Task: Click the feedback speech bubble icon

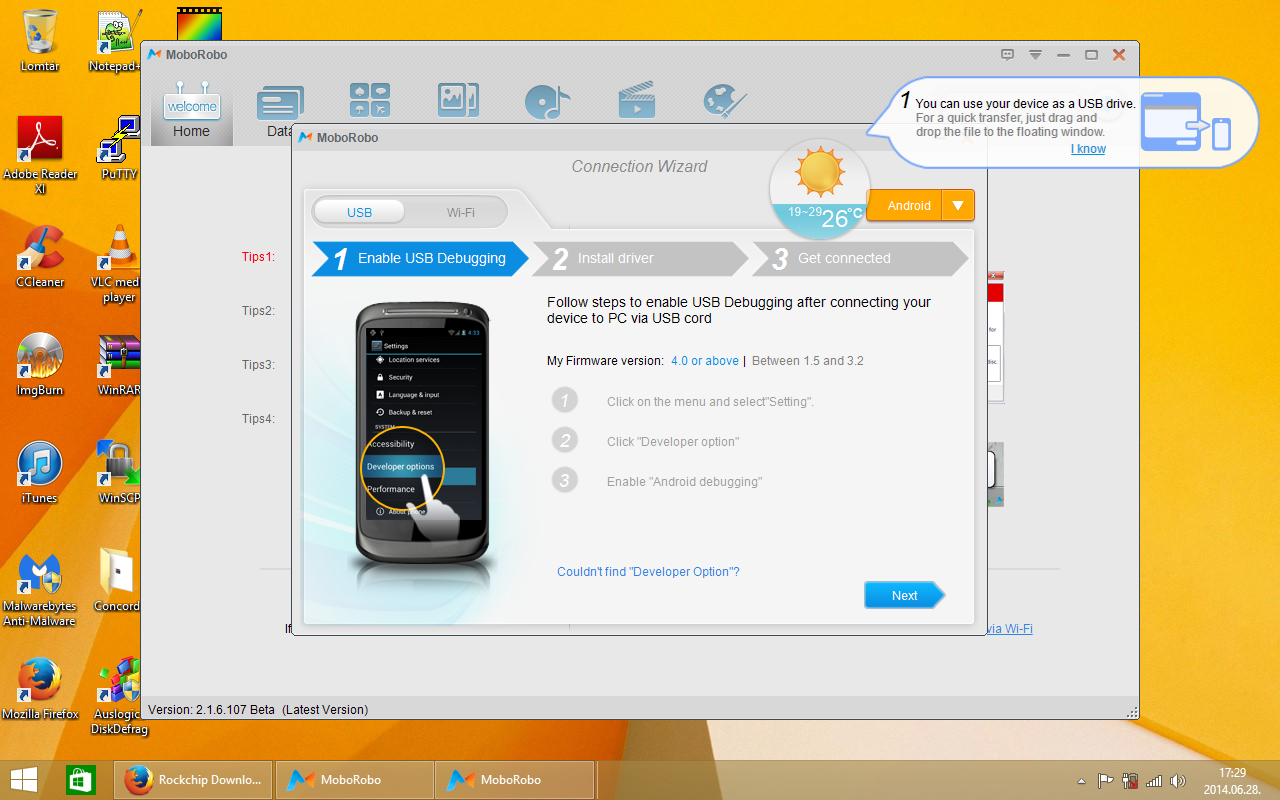Action: pos(1008,55)
